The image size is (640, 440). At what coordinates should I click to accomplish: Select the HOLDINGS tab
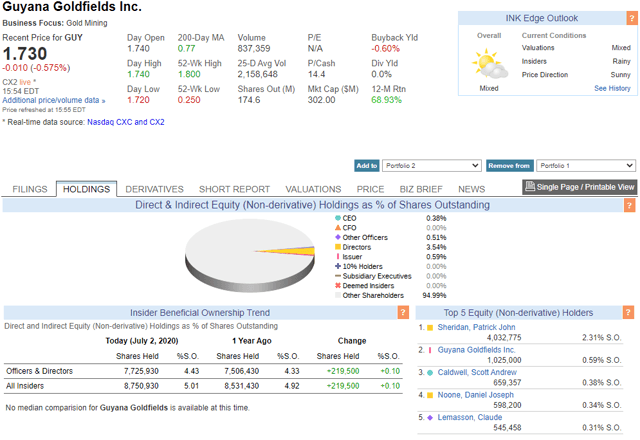pos(87,189)
